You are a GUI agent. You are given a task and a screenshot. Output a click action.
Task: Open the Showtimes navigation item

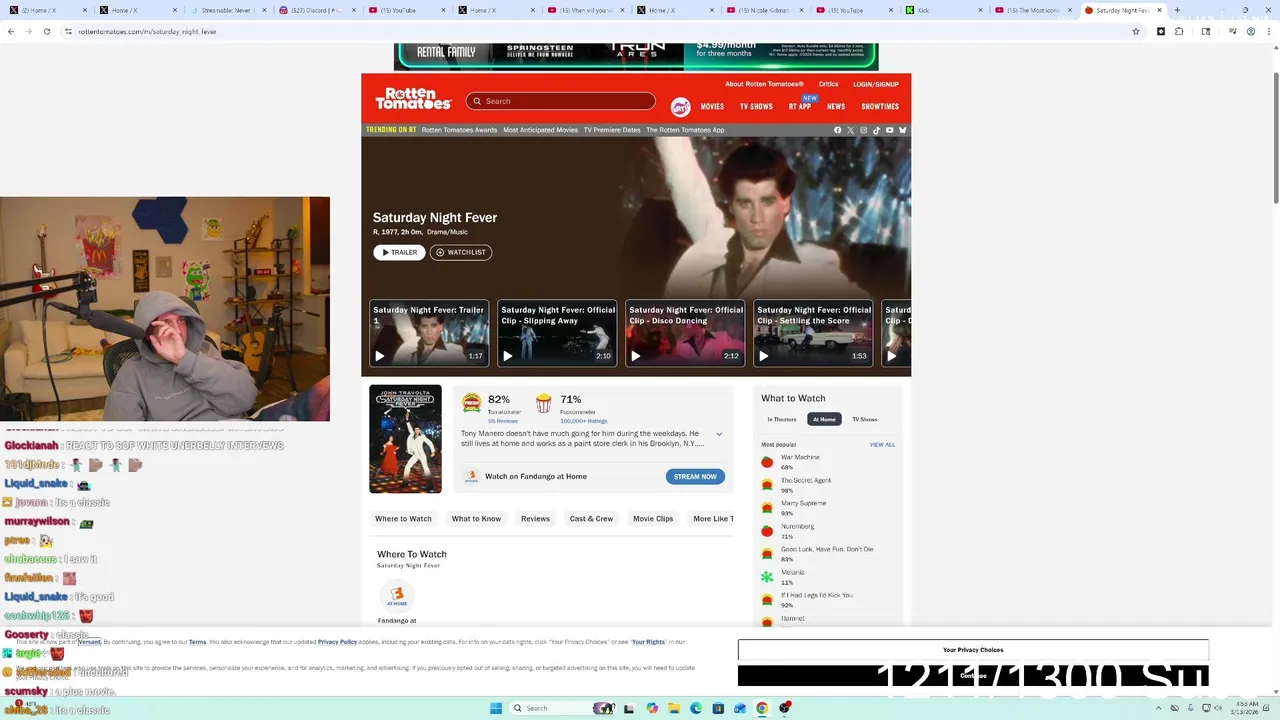(880, 107)
